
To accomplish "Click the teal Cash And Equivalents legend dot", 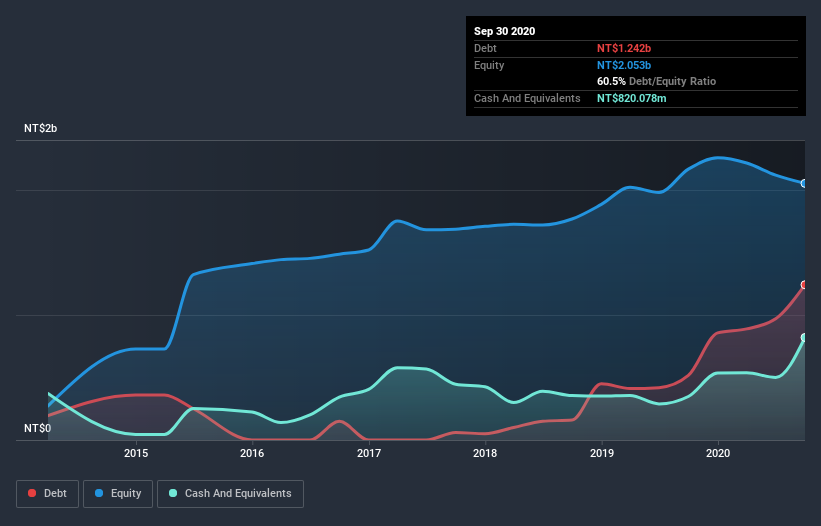I will point(173,493).
